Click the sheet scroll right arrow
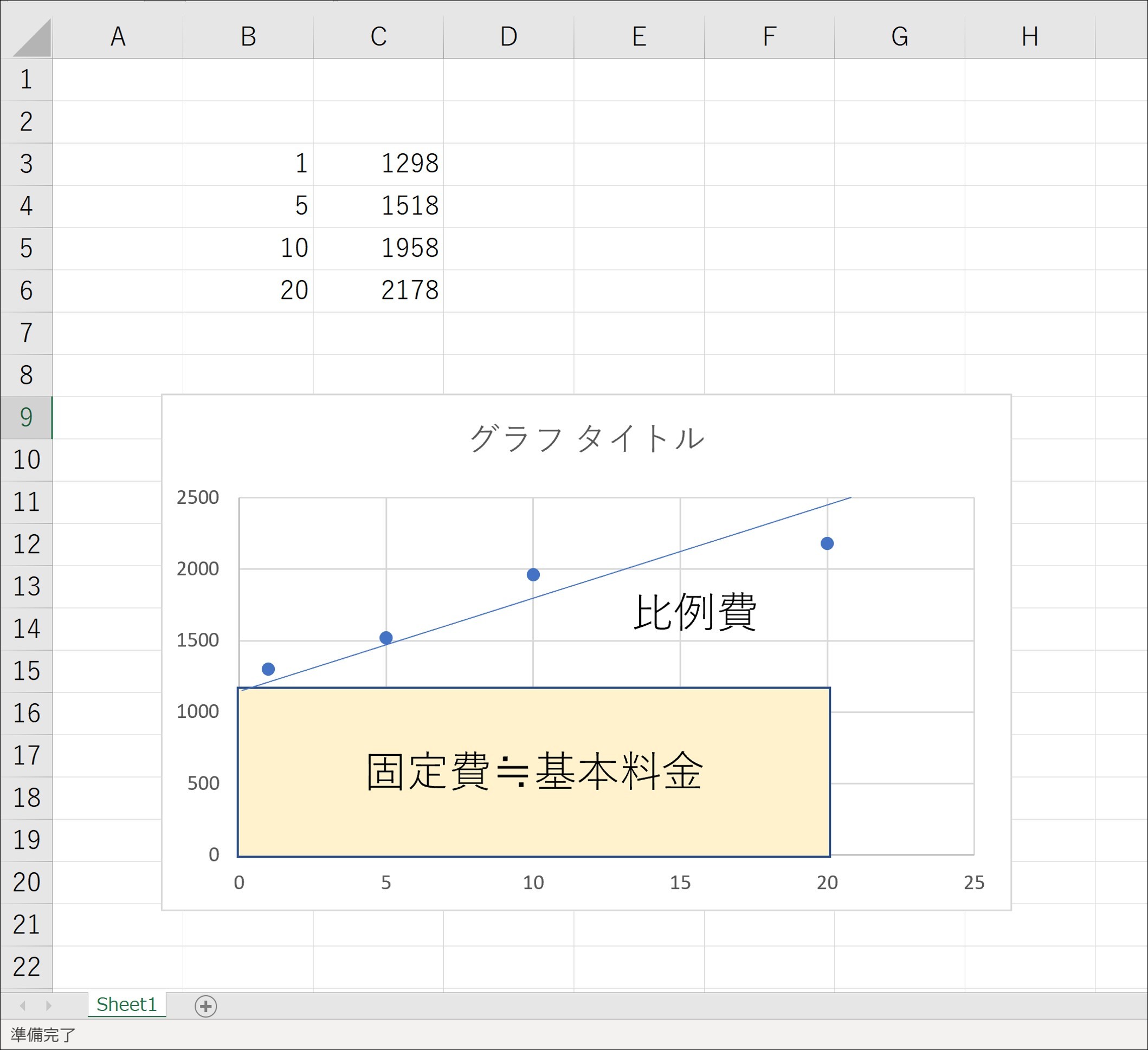The height and width of the screenshot is (1050, 1148). [x=49, y=1006]
